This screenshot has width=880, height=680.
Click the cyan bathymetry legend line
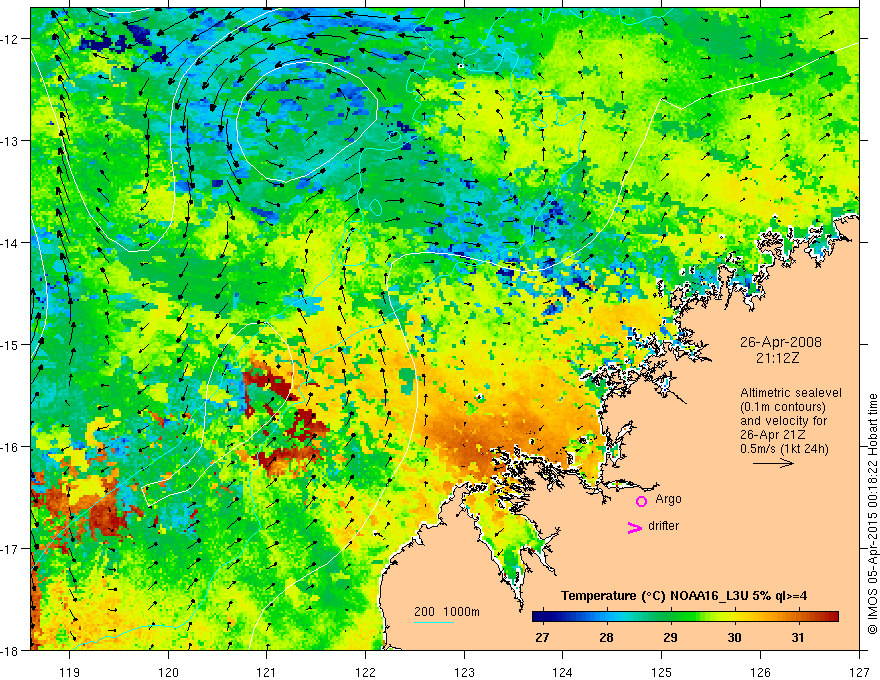tap(434, 622)
